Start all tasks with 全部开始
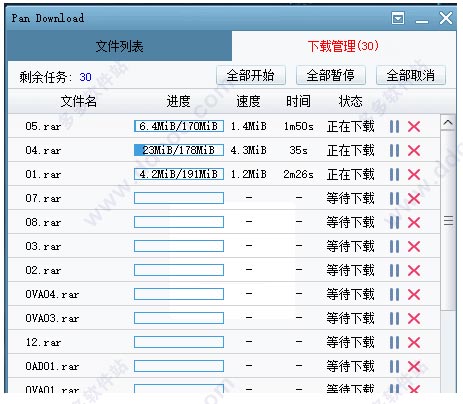Screen dimensions: 463x404 [251, 75]
